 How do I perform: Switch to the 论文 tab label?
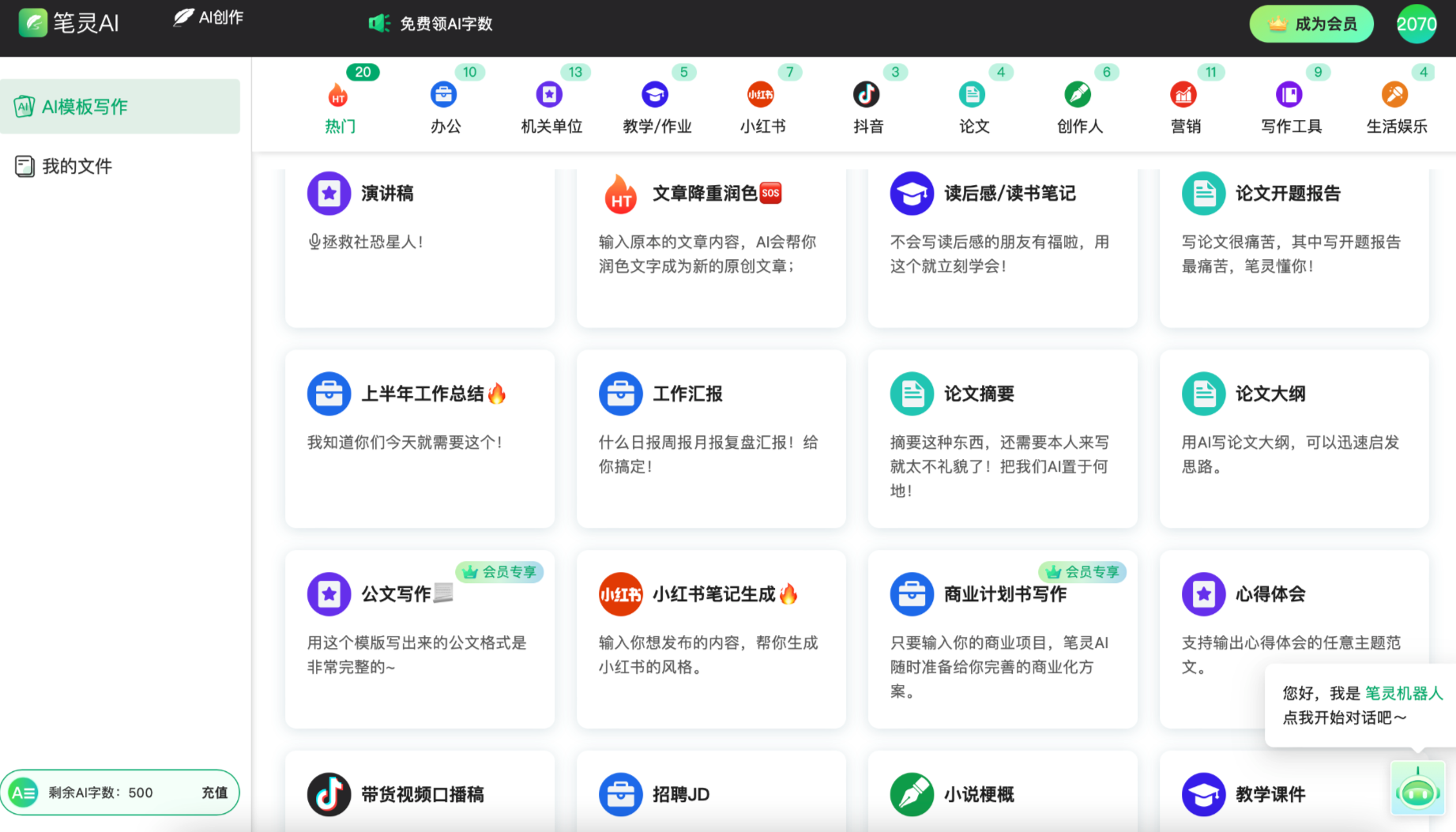coord(974,126)
